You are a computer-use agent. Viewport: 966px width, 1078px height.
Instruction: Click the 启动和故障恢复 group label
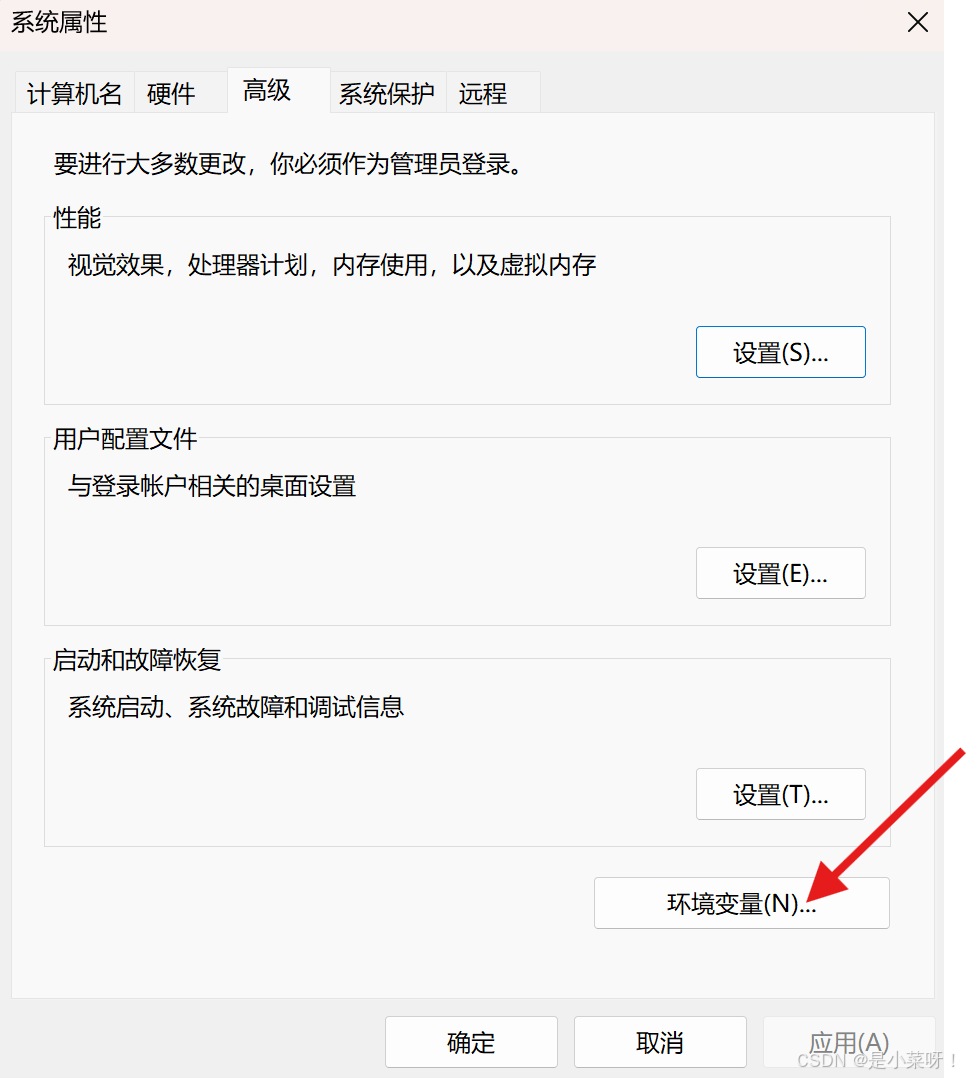pos(137,660)
